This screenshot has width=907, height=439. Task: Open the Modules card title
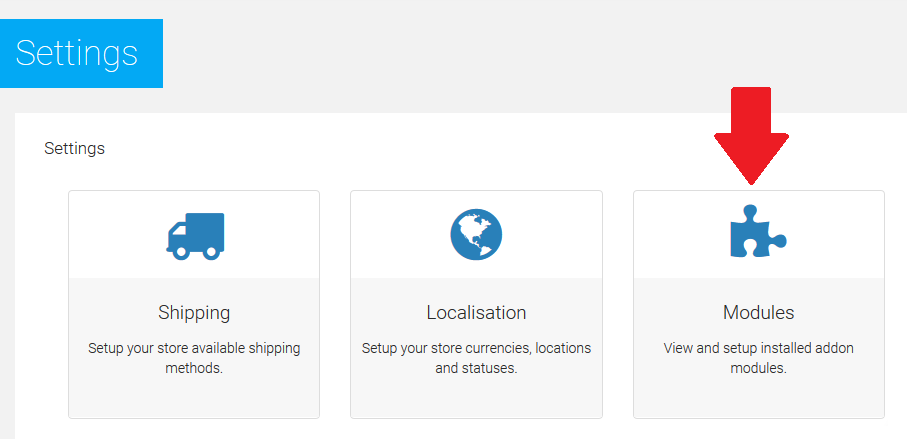[758, 313]
